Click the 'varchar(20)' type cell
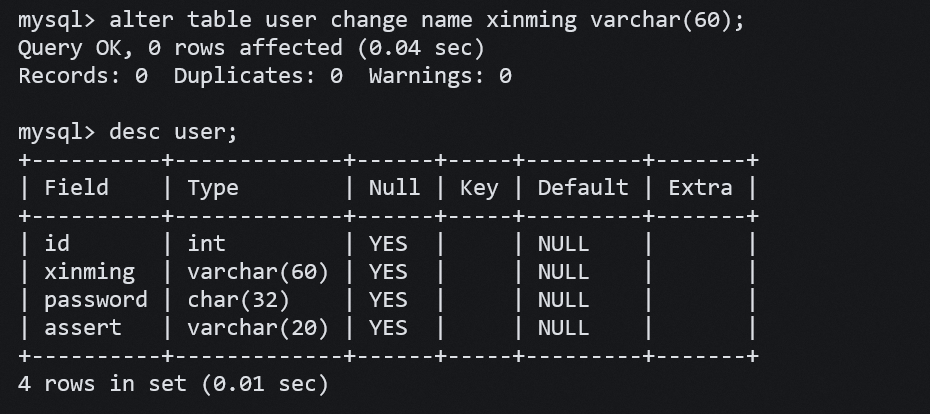This screenshot has width=930, height=414. click(x=258, y=327)
